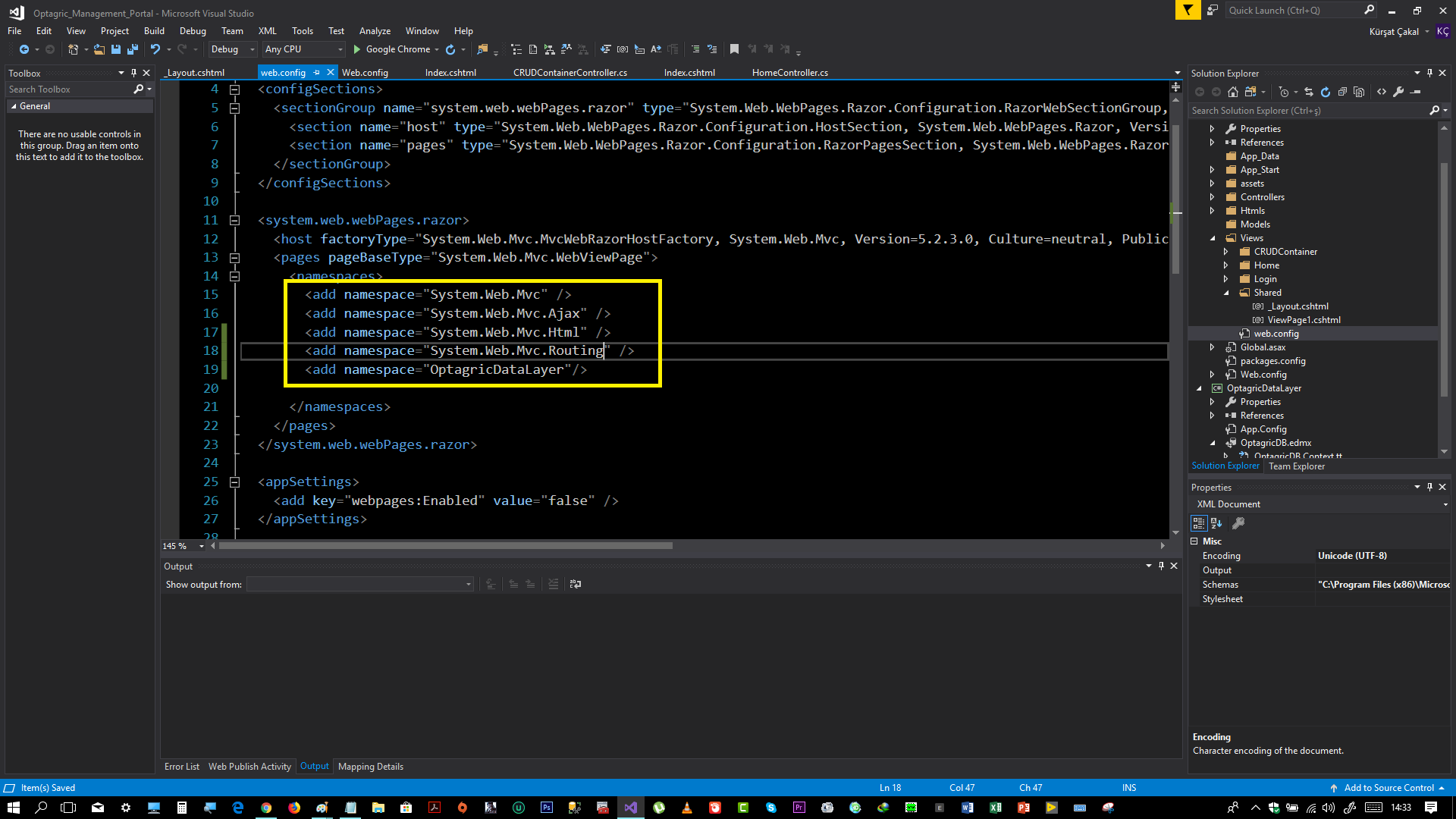Switch to the HomeController.cs tab
Screen dimensions: 1456x819
[x=790, y=72]
